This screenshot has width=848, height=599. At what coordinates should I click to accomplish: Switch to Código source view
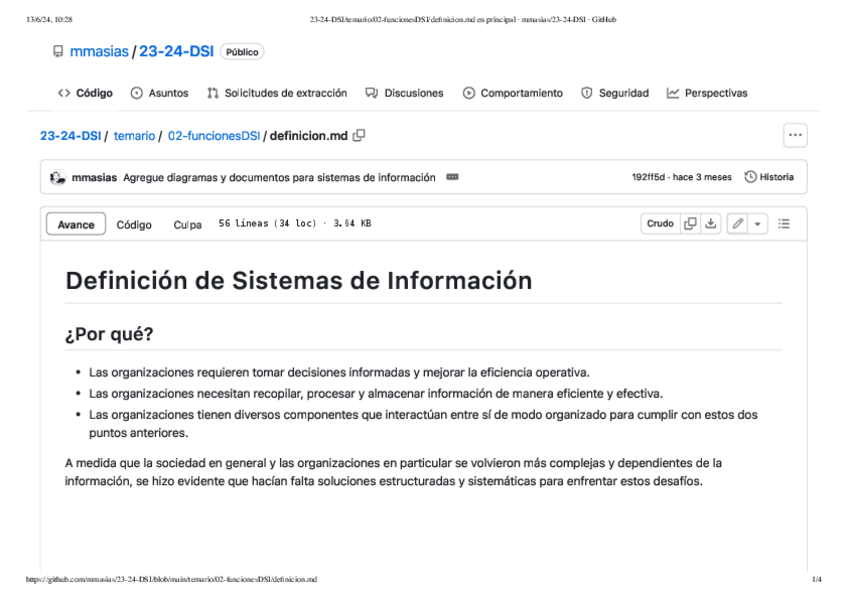(x=134, y=225)
